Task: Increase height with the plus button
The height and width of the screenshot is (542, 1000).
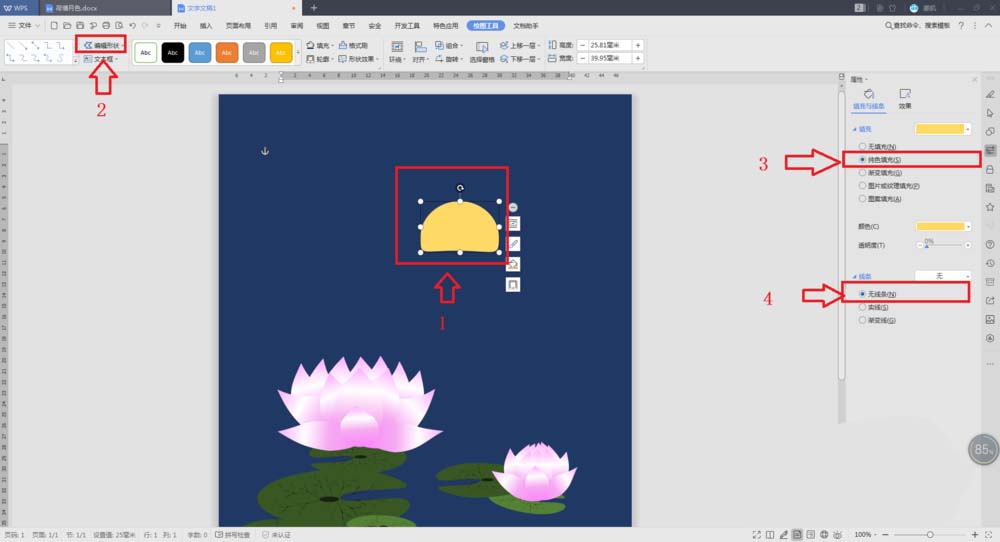Action: [638, 45]
